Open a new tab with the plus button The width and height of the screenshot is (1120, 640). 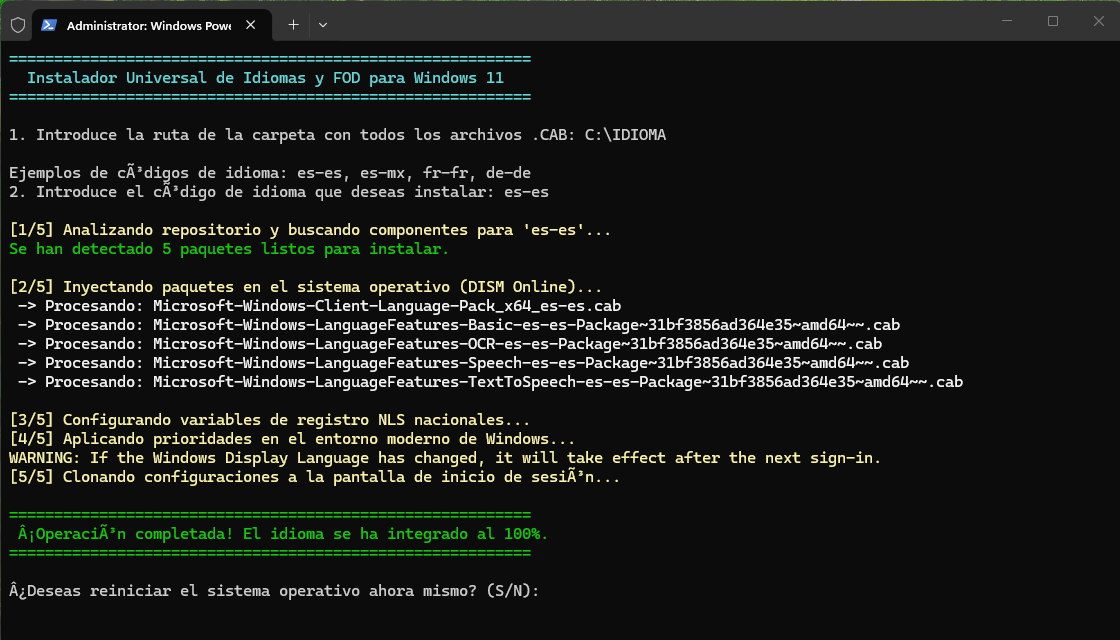click(x=293, y=25)
